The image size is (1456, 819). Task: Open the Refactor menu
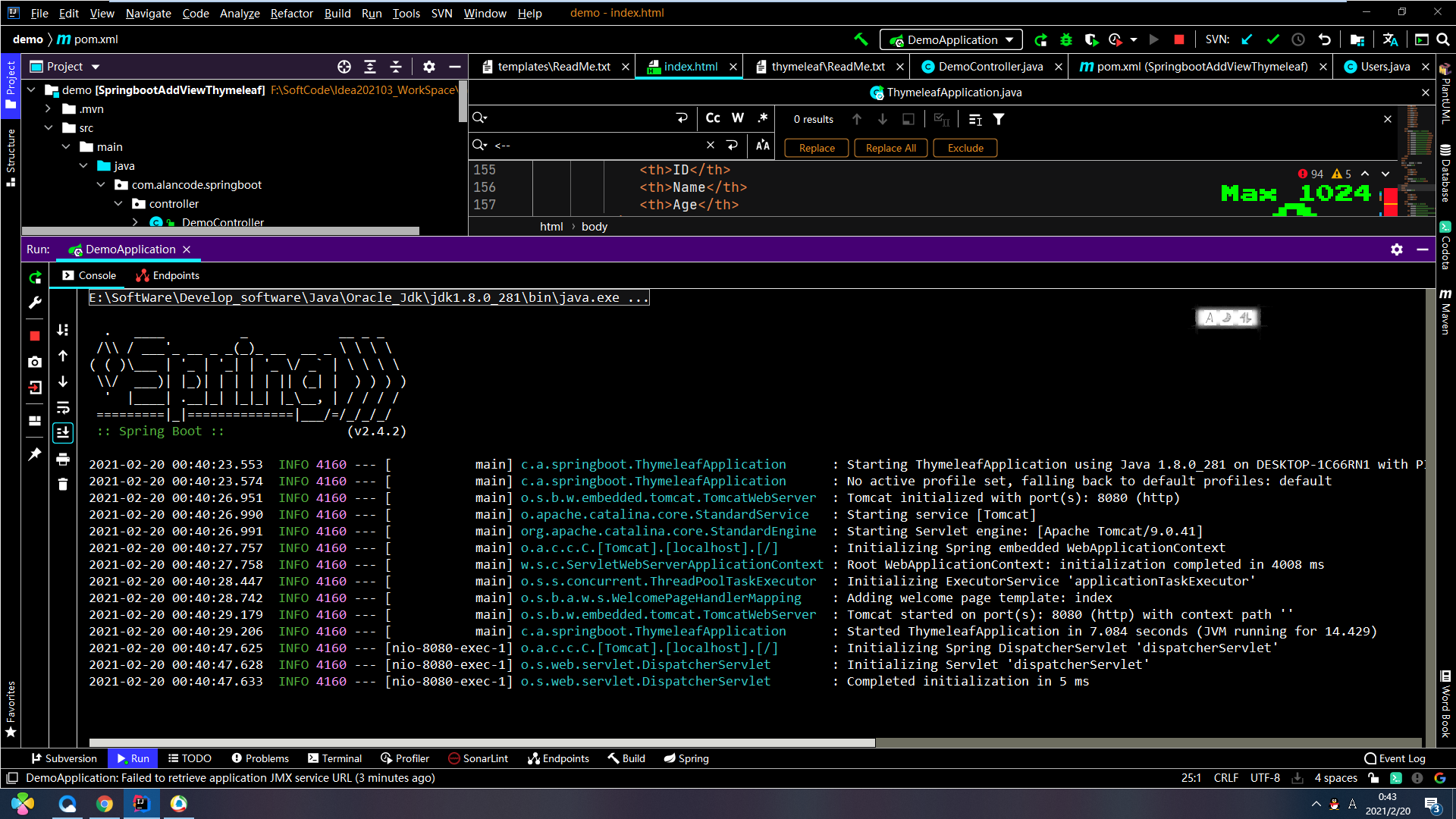(x=291, y=13)
